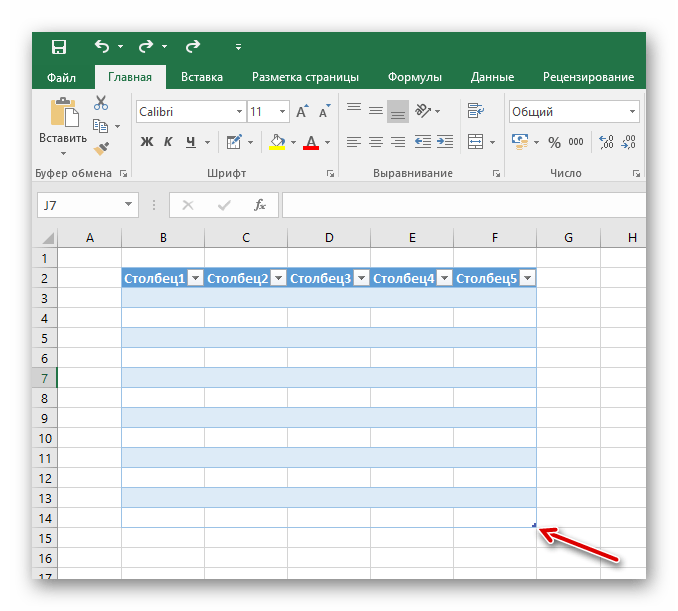Apply the red font color A
Image resolution: width=678 pixels, height=611 pixels.
point(311,141)
